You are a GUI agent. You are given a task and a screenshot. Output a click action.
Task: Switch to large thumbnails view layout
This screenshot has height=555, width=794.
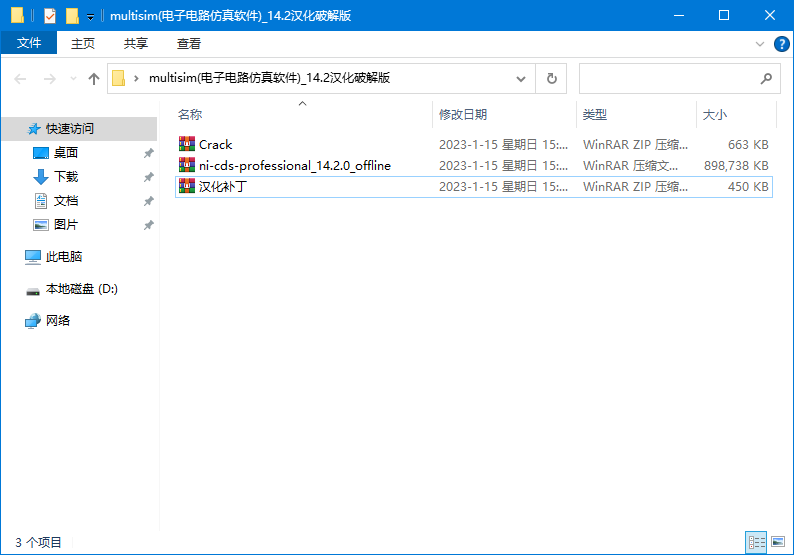pyautogui.click(x=778, y=542)
